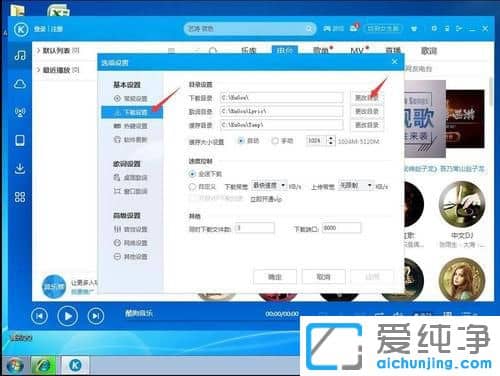Click the general settings gear icon in dialog
The width and height of the screenshot is (500, 376).
(117, 98)
